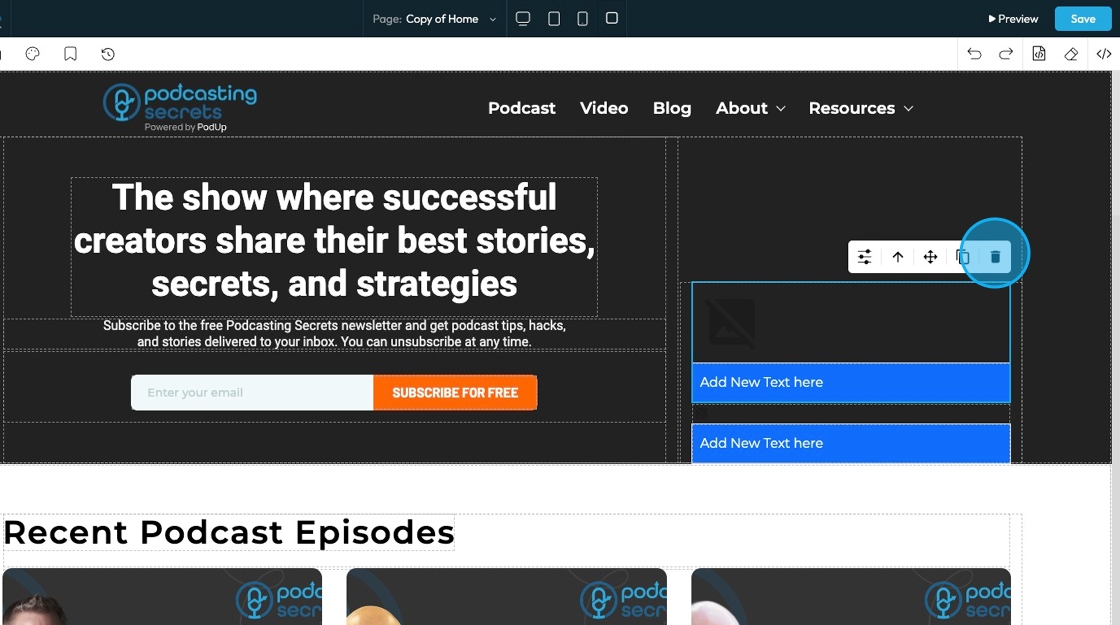Select the newsletter subscribe description paragraph
The image size is (1120, 625).
pyautogui.click(x=334, y=334)
